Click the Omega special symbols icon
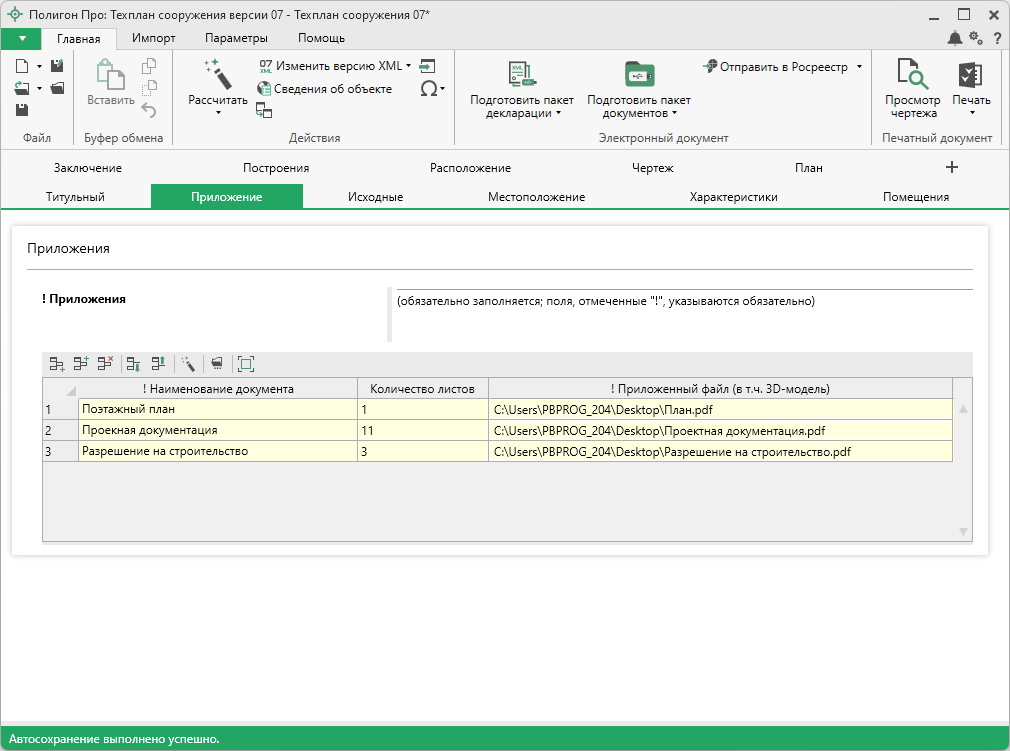Screen dimensions: 1010x751 coord(429,88)
